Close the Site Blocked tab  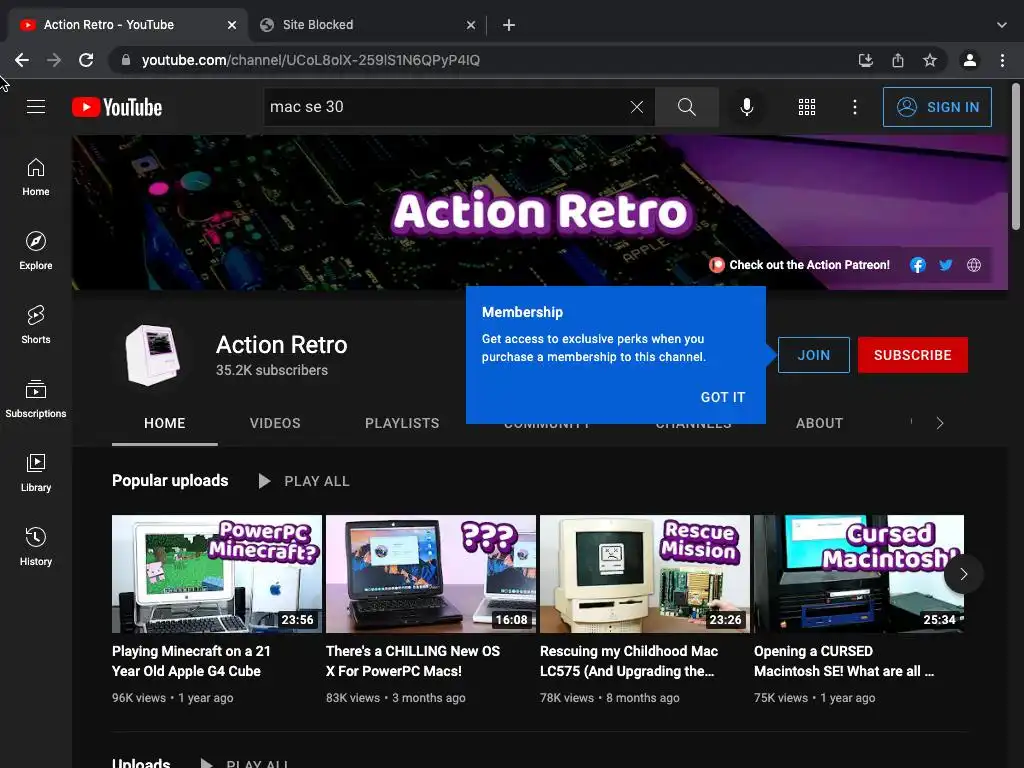coord(471,25)
